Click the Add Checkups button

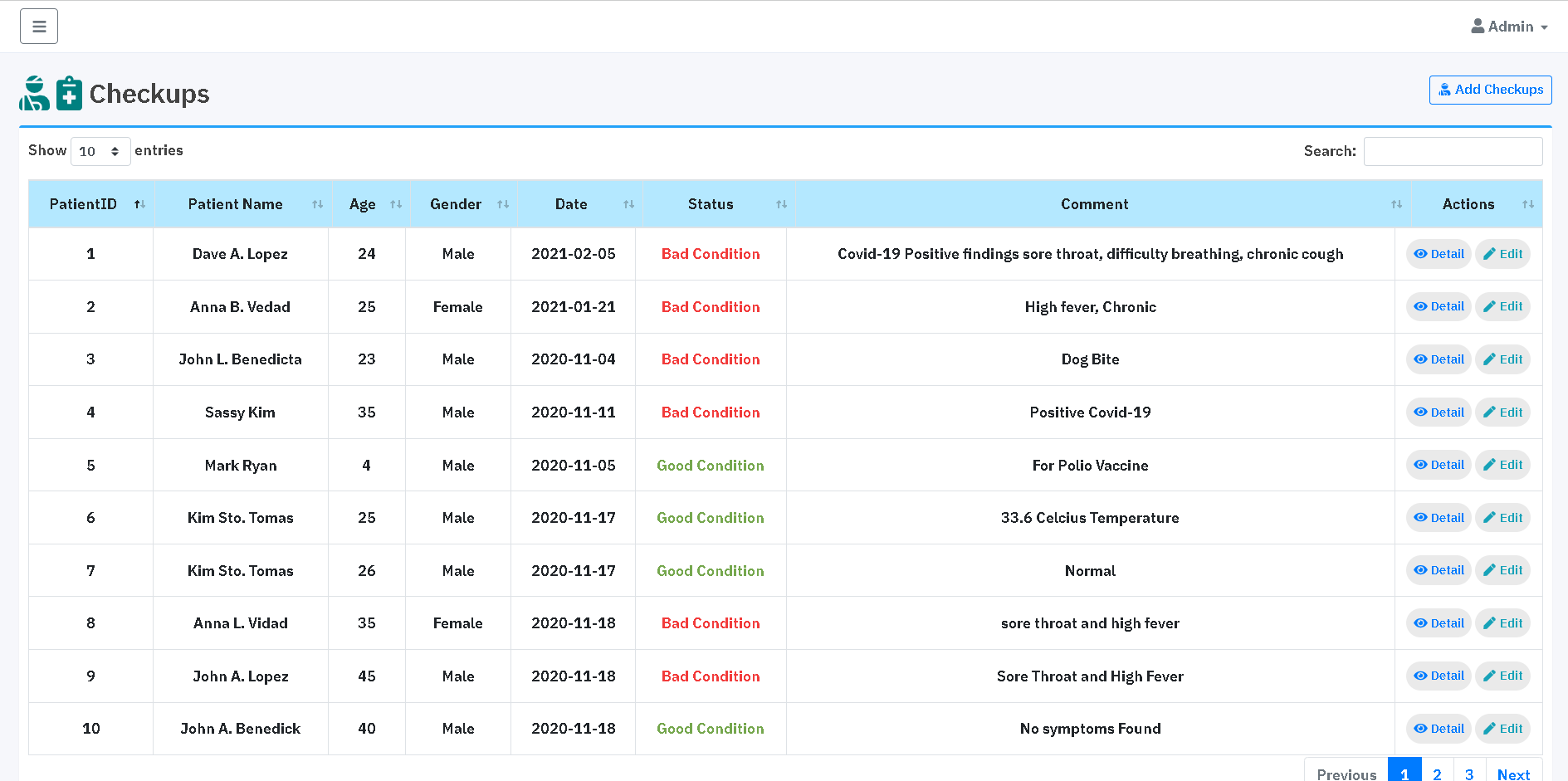pos(1490,89)
